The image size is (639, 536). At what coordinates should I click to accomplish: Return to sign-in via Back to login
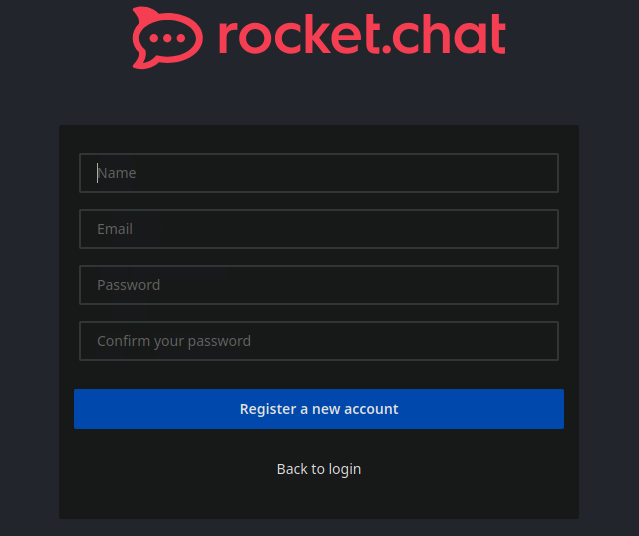point(319,469)
